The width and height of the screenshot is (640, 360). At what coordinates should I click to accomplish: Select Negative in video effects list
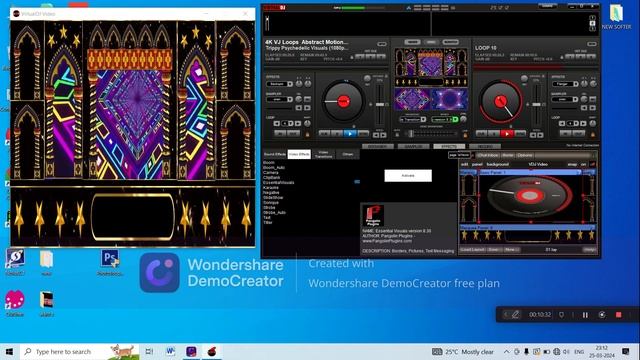click(271, 193)
